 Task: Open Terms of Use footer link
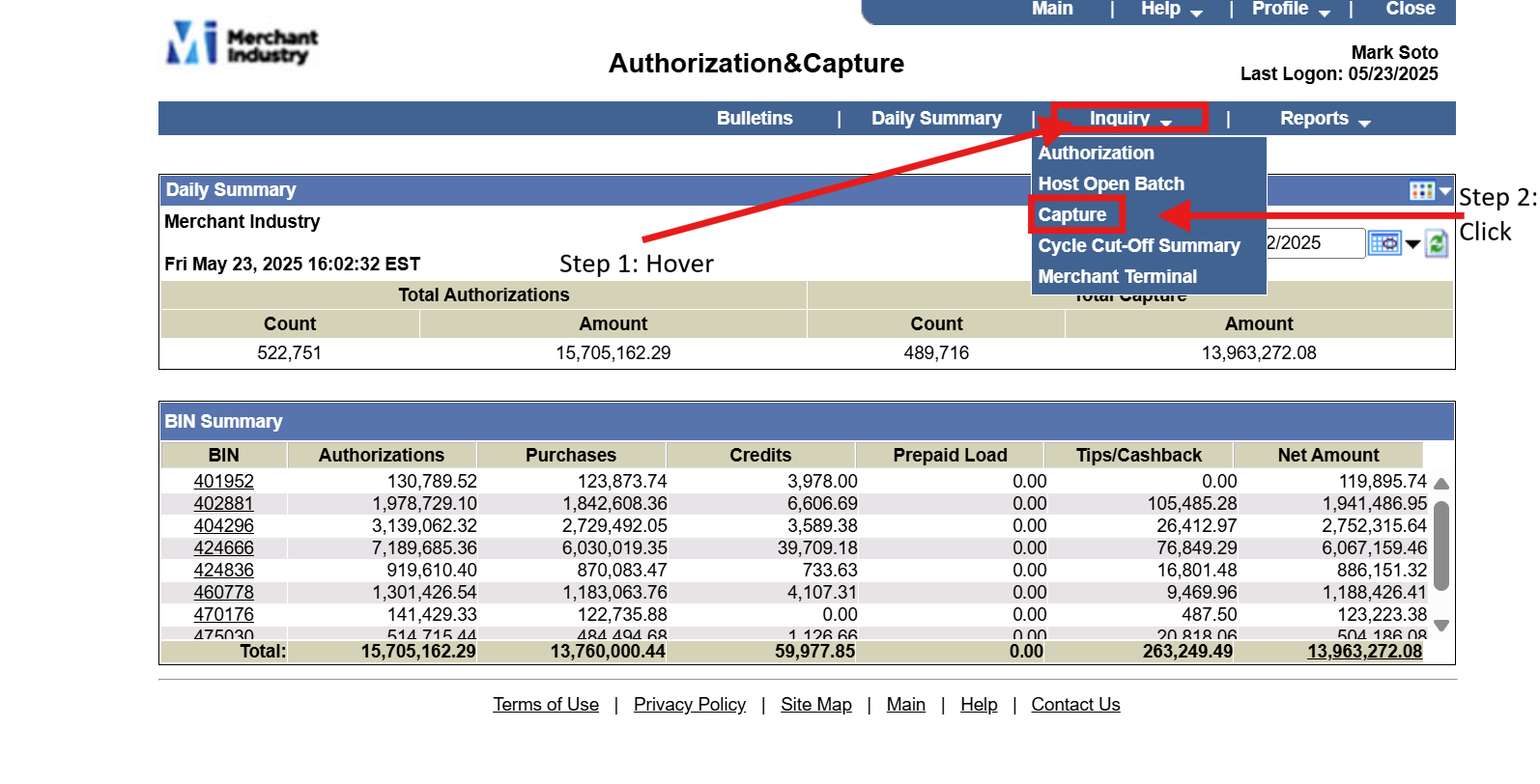click(x=546, y=705)
